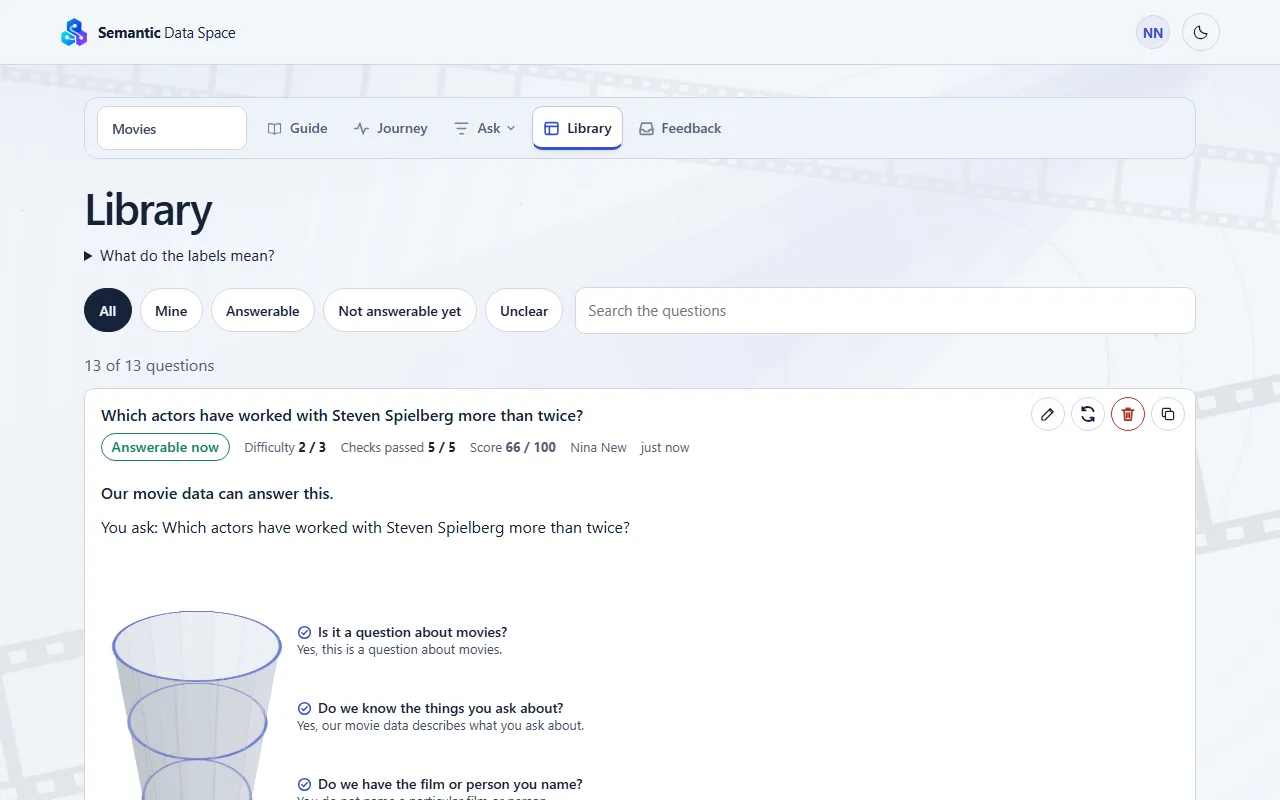Image resolution: width=1280 pixels, height=800 pixels.
Task: Click the author name Nina New
Action: click(x=598, y=447)
